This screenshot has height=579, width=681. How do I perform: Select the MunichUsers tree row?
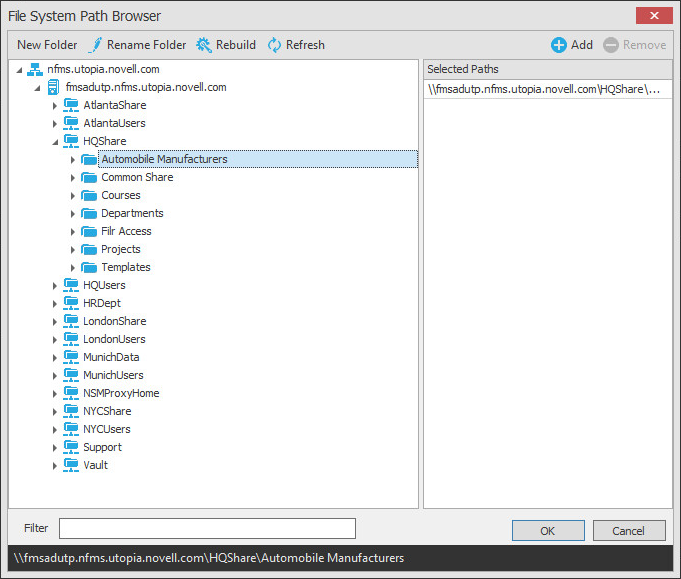click(113, 375)
